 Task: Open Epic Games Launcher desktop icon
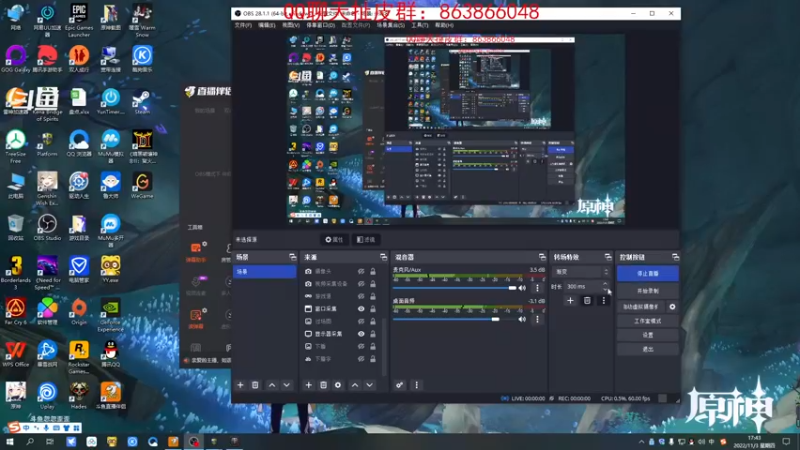(x=79, y=20)
